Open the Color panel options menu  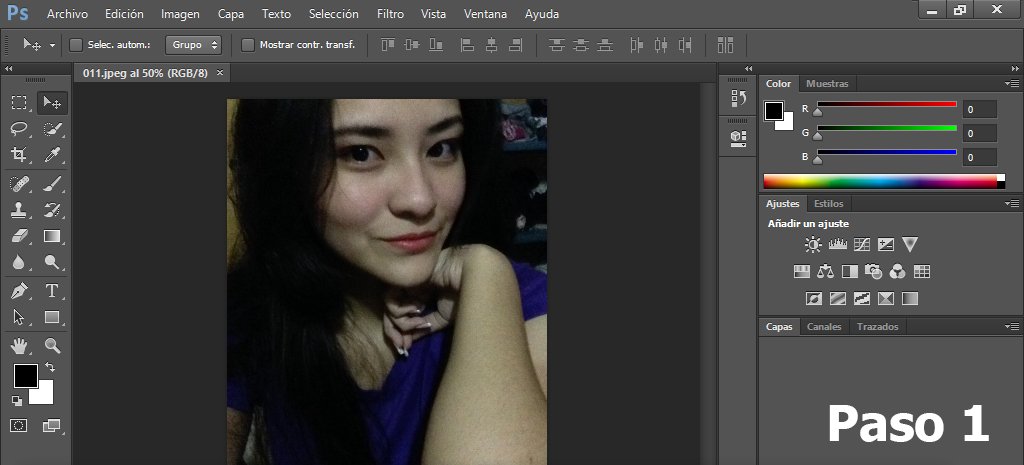(1012, 84)
